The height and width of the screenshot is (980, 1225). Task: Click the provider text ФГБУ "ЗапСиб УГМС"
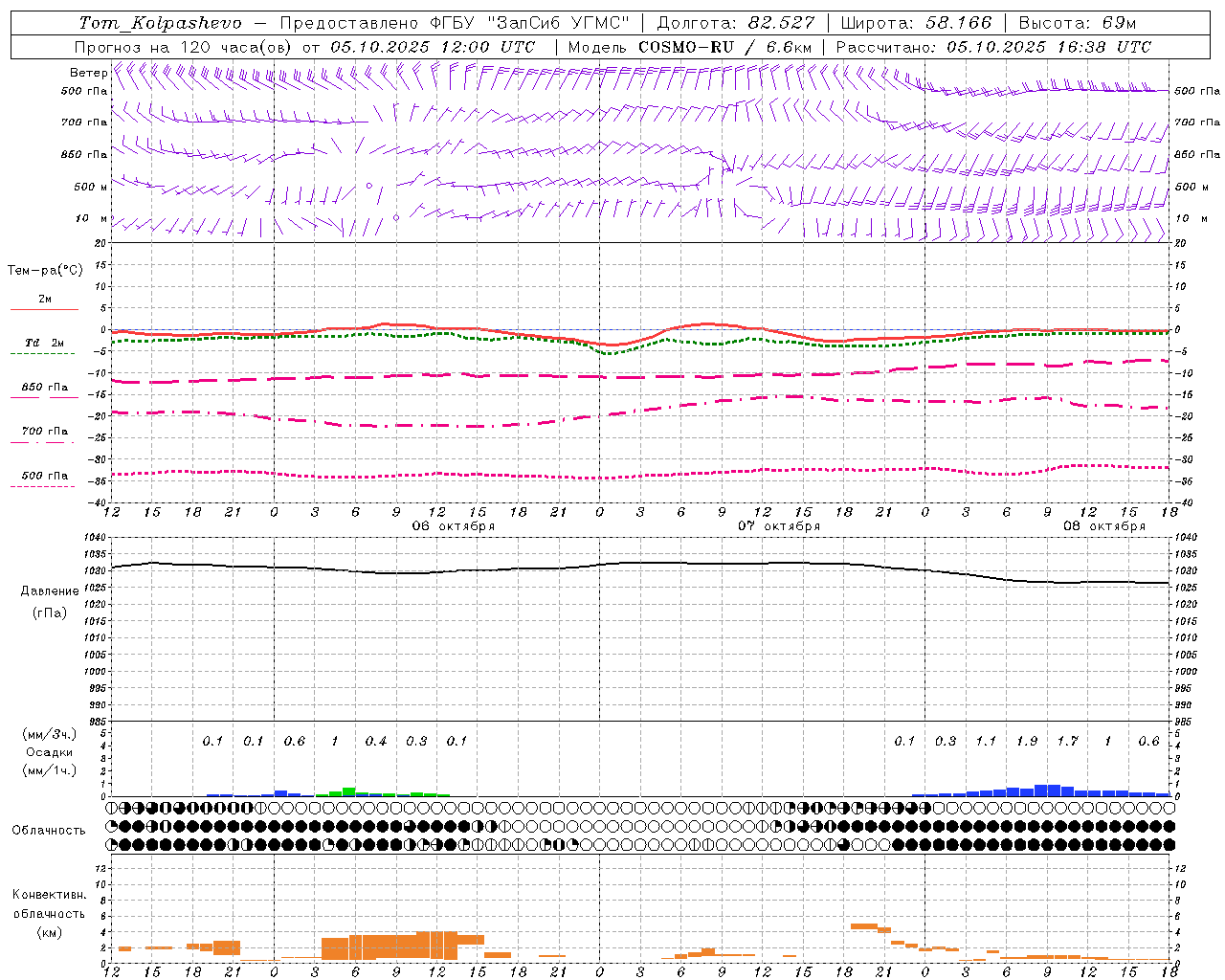click(x=528, y=23)
